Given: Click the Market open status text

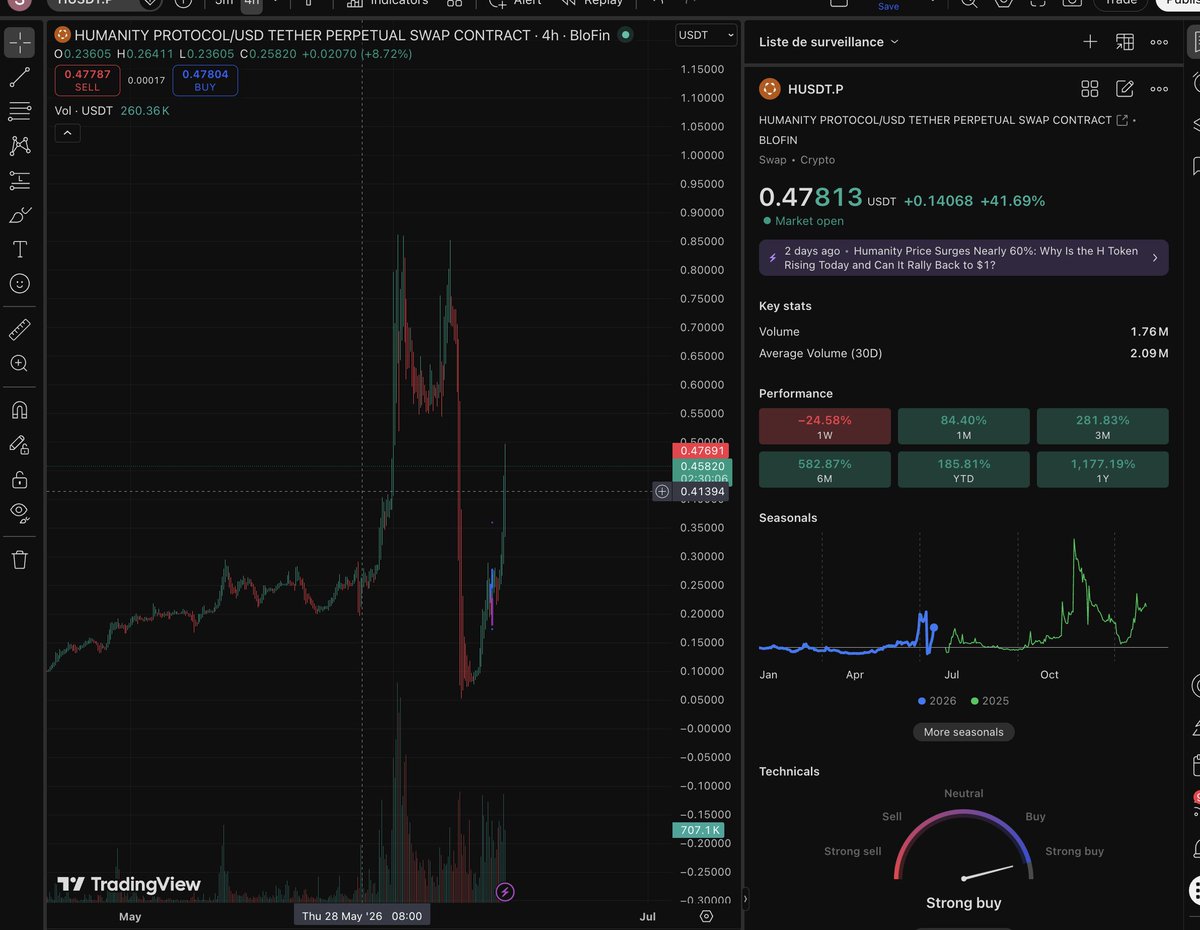Looking at the screenshot, I should coord(809,221).
